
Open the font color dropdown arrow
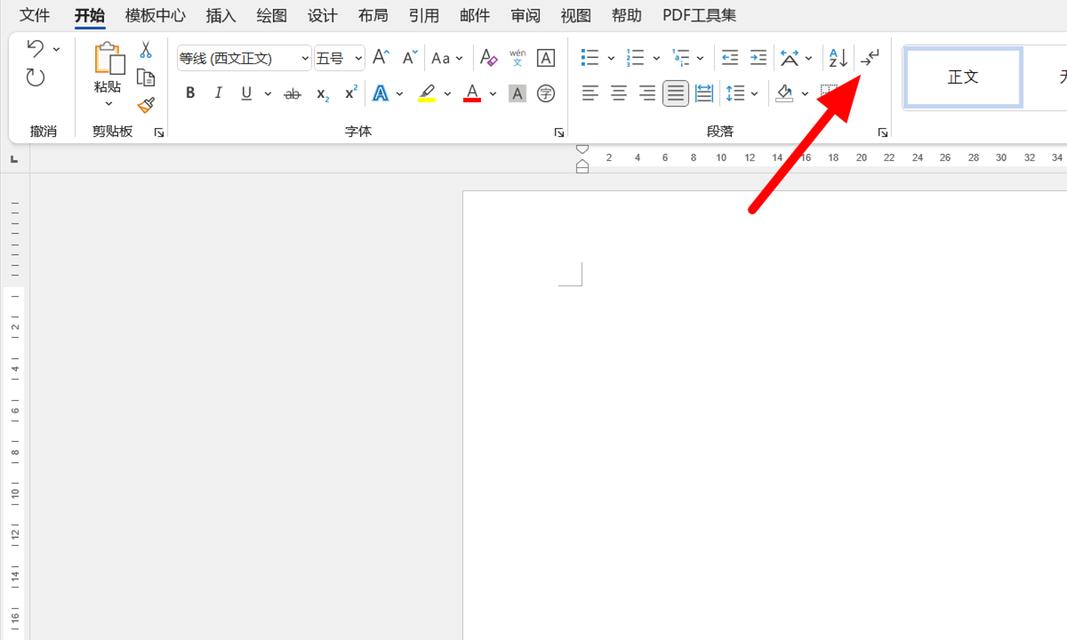[x=493, y=94]
